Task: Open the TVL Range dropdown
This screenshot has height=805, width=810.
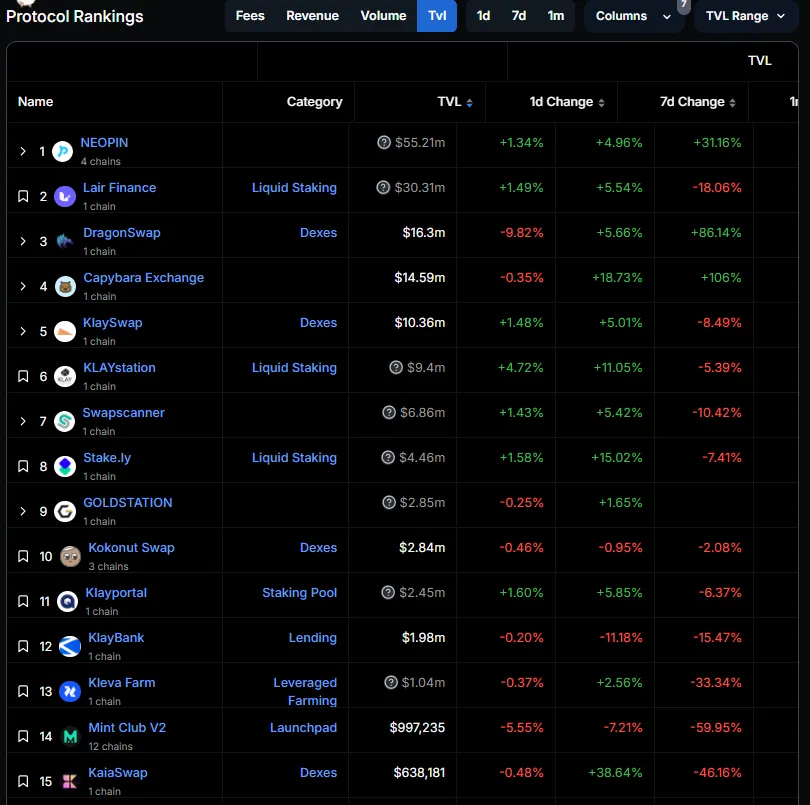Action: click(x=745, y=16)
